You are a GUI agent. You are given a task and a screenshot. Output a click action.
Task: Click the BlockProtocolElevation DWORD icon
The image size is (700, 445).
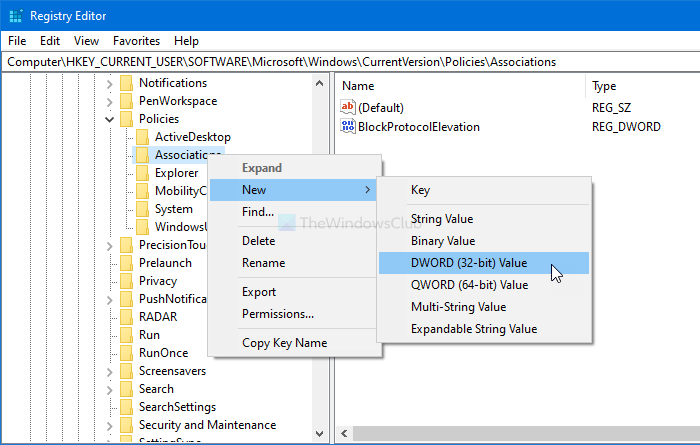[348, 127]
